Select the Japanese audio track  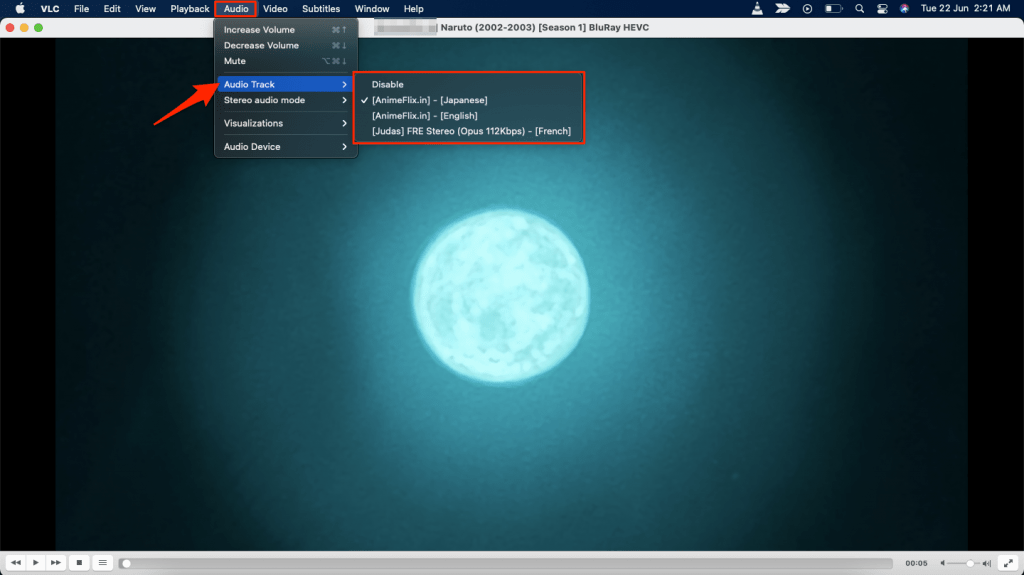click(x=429, y=100)
